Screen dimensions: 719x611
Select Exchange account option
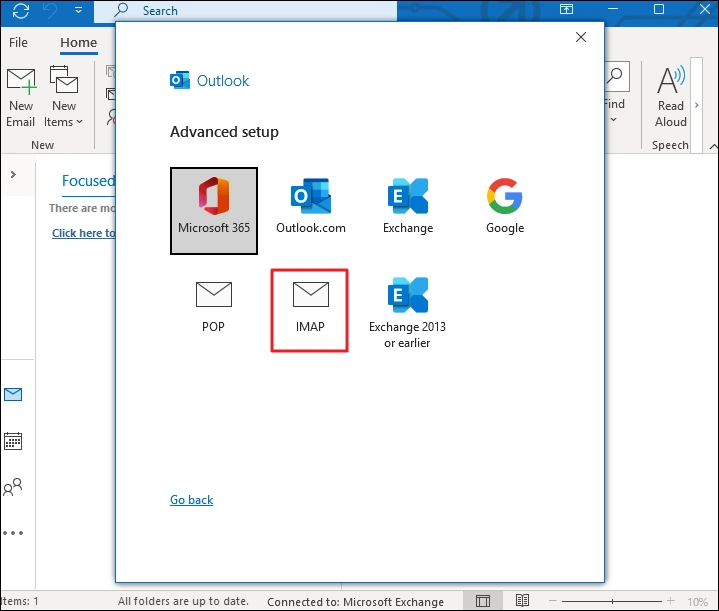click(408, 206)
